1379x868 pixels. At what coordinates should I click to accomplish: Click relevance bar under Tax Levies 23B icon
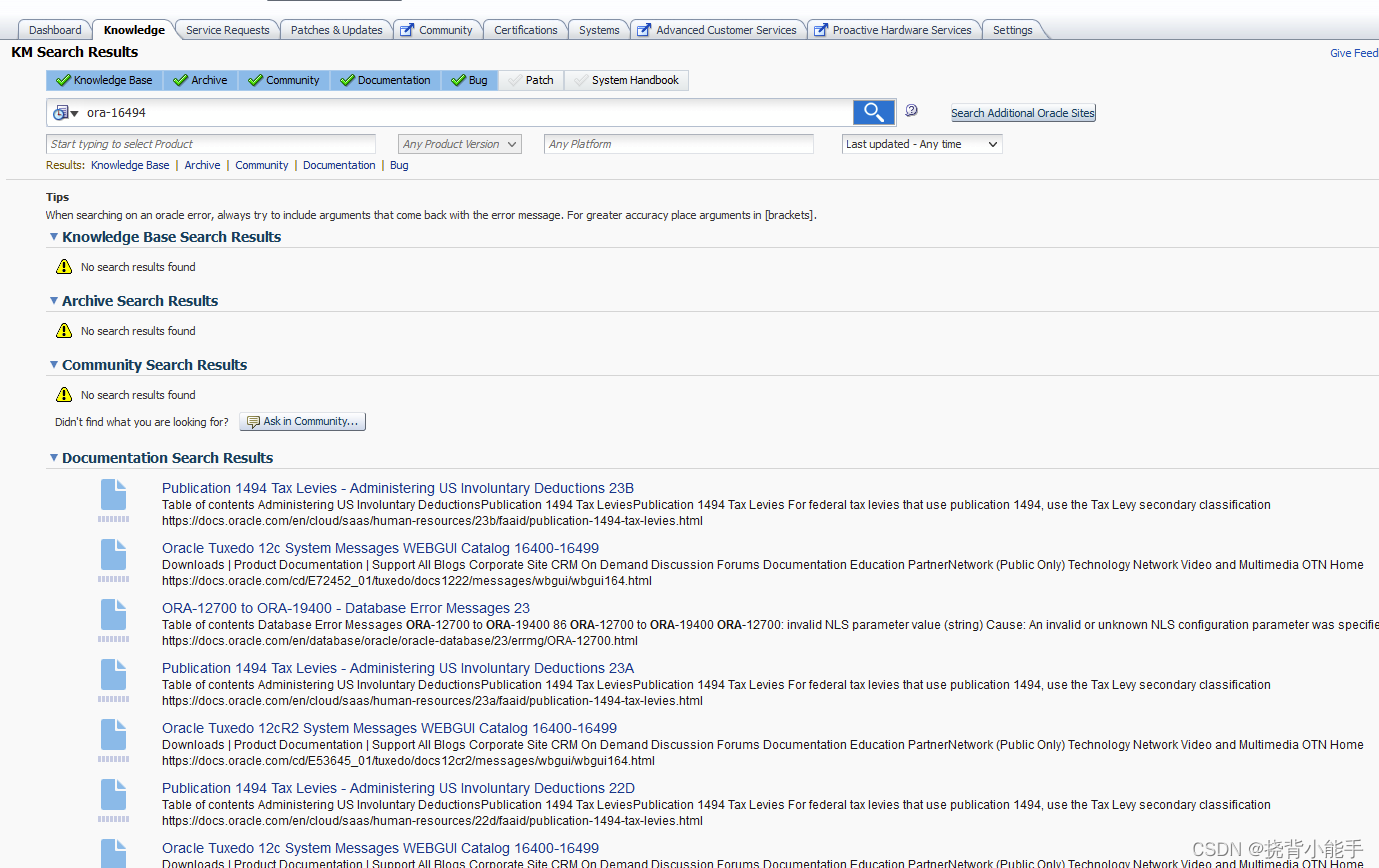point(113,519)
